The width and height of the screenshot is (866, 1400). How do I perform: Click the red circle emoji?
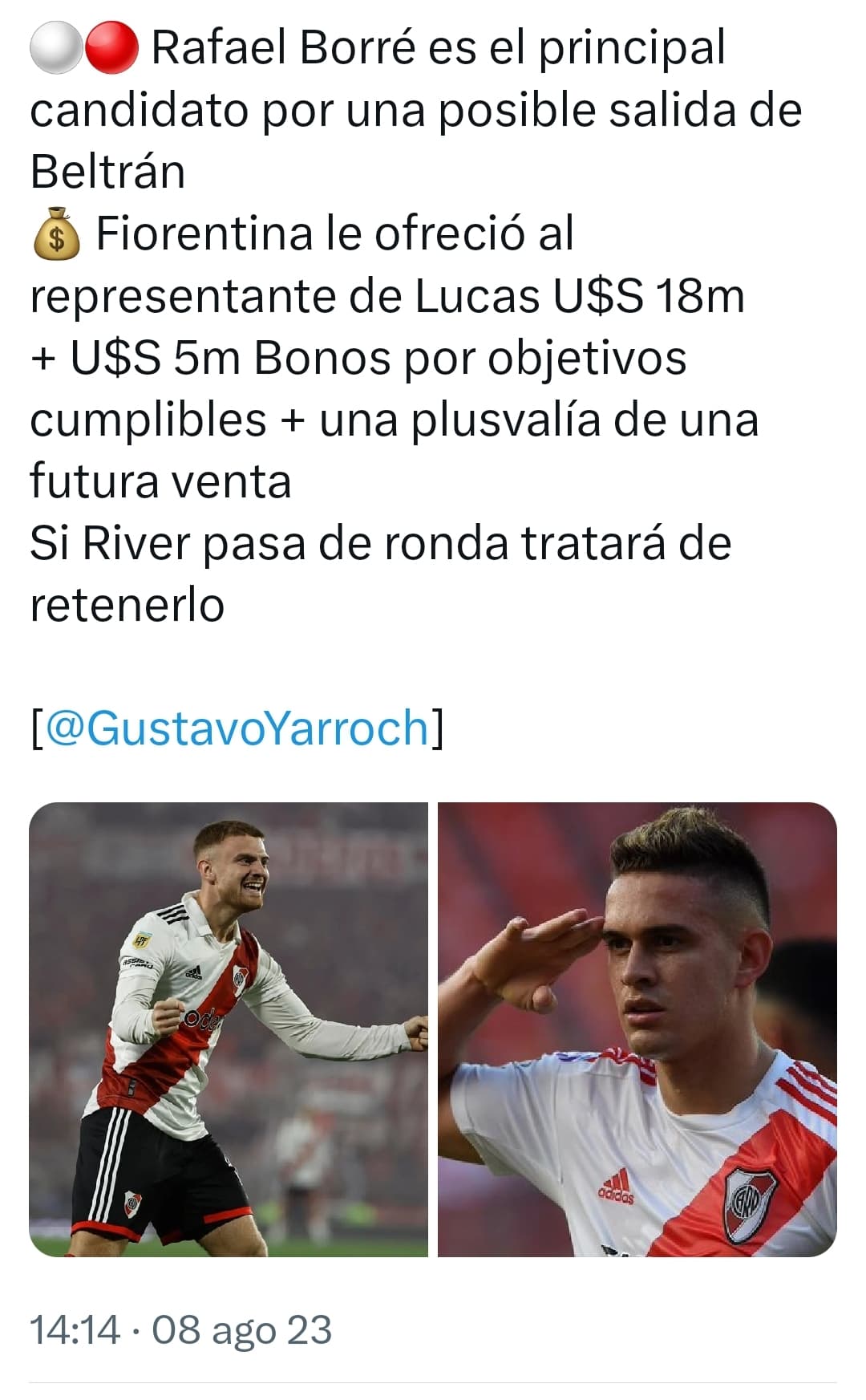point(111,49)
